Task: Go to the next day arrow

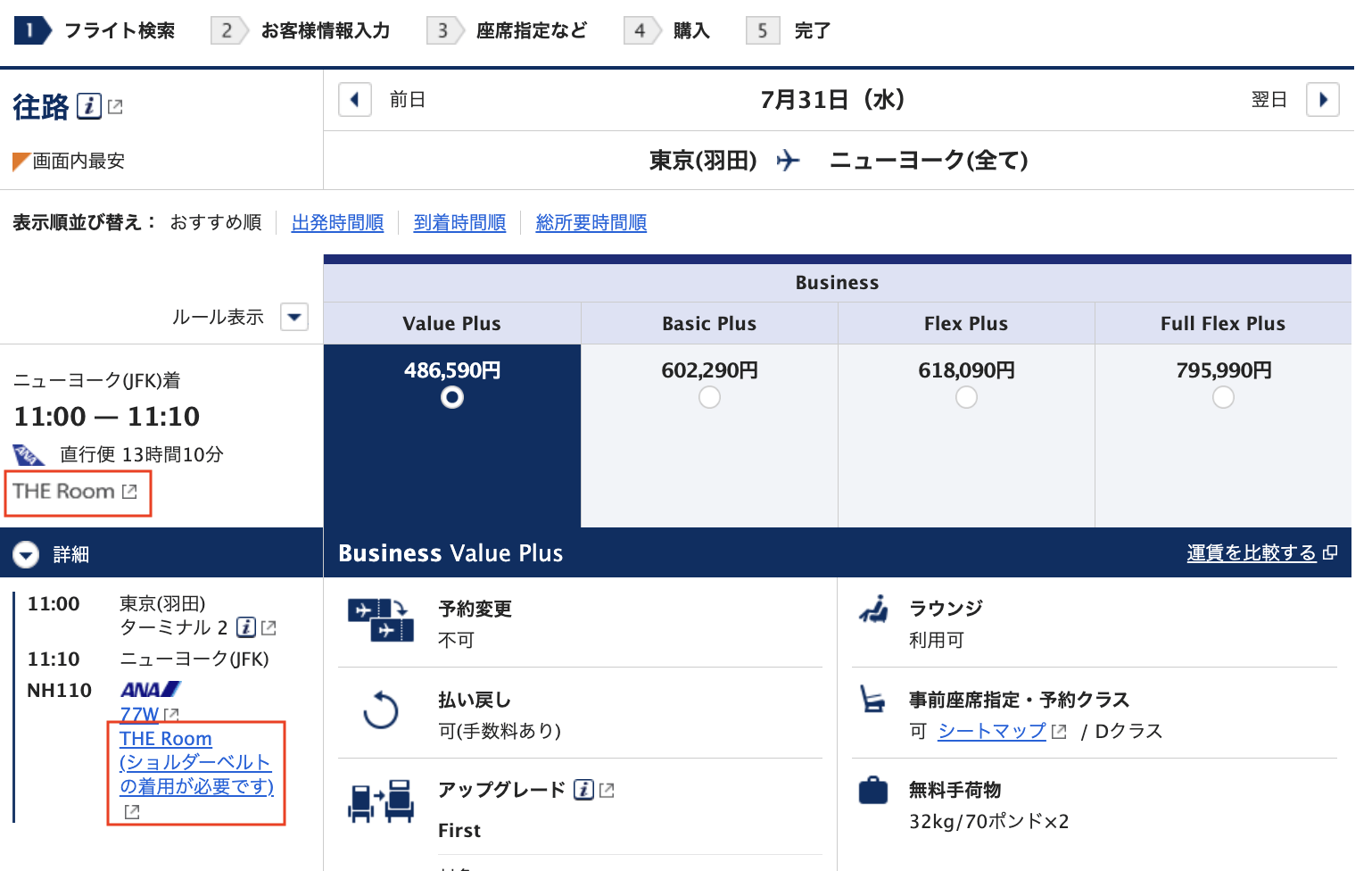Action: pyautogui.click(x=1323, y=99)
